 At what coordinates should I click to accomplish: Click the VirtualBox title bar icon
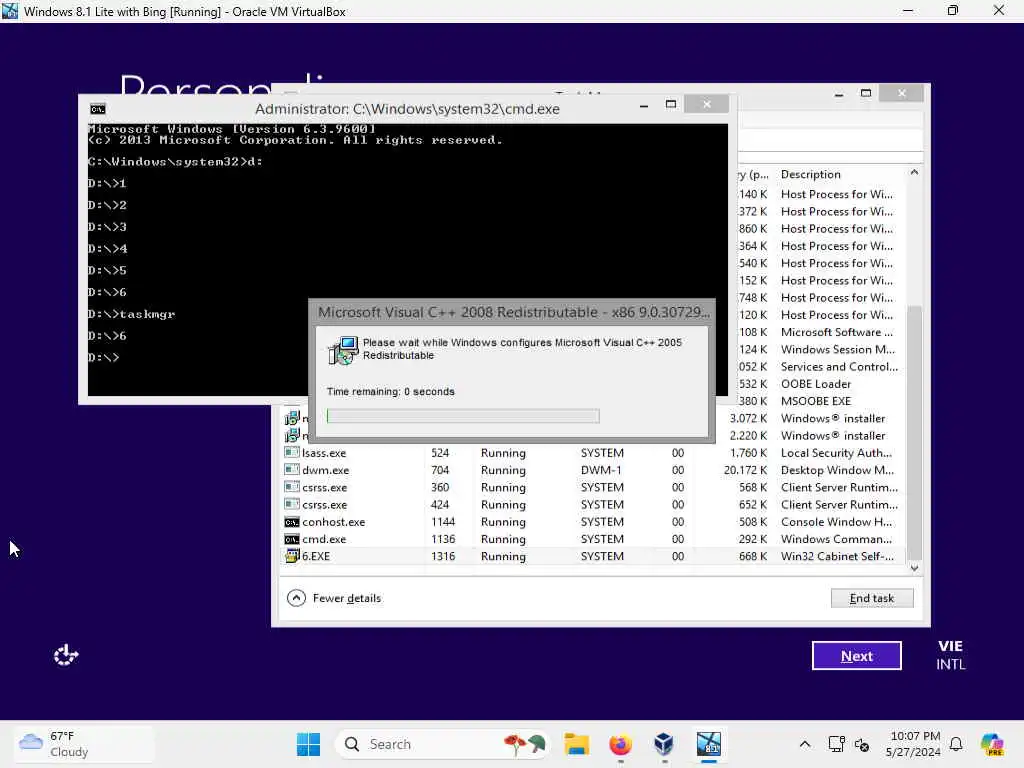tap(10, 11)
